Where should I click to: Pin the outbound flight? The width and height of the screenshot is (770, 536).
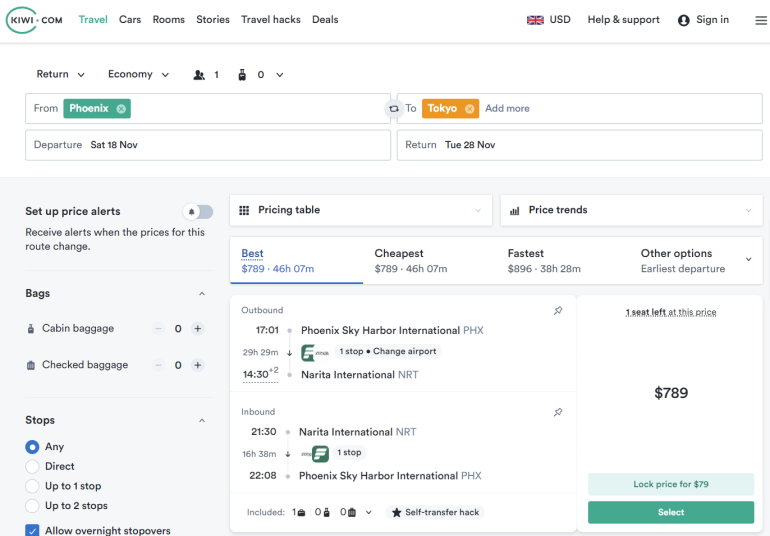click(x=558, y=311)
